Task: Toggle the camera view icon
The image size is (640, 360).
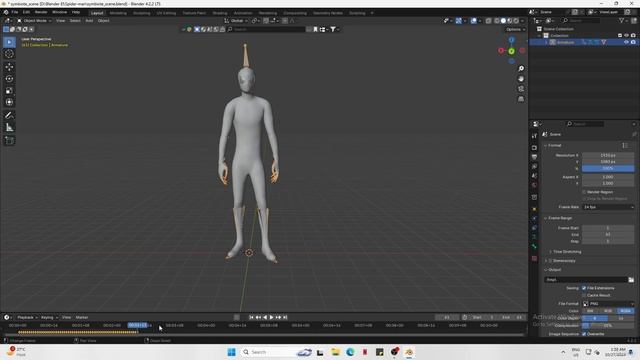Action: point(521,89)
